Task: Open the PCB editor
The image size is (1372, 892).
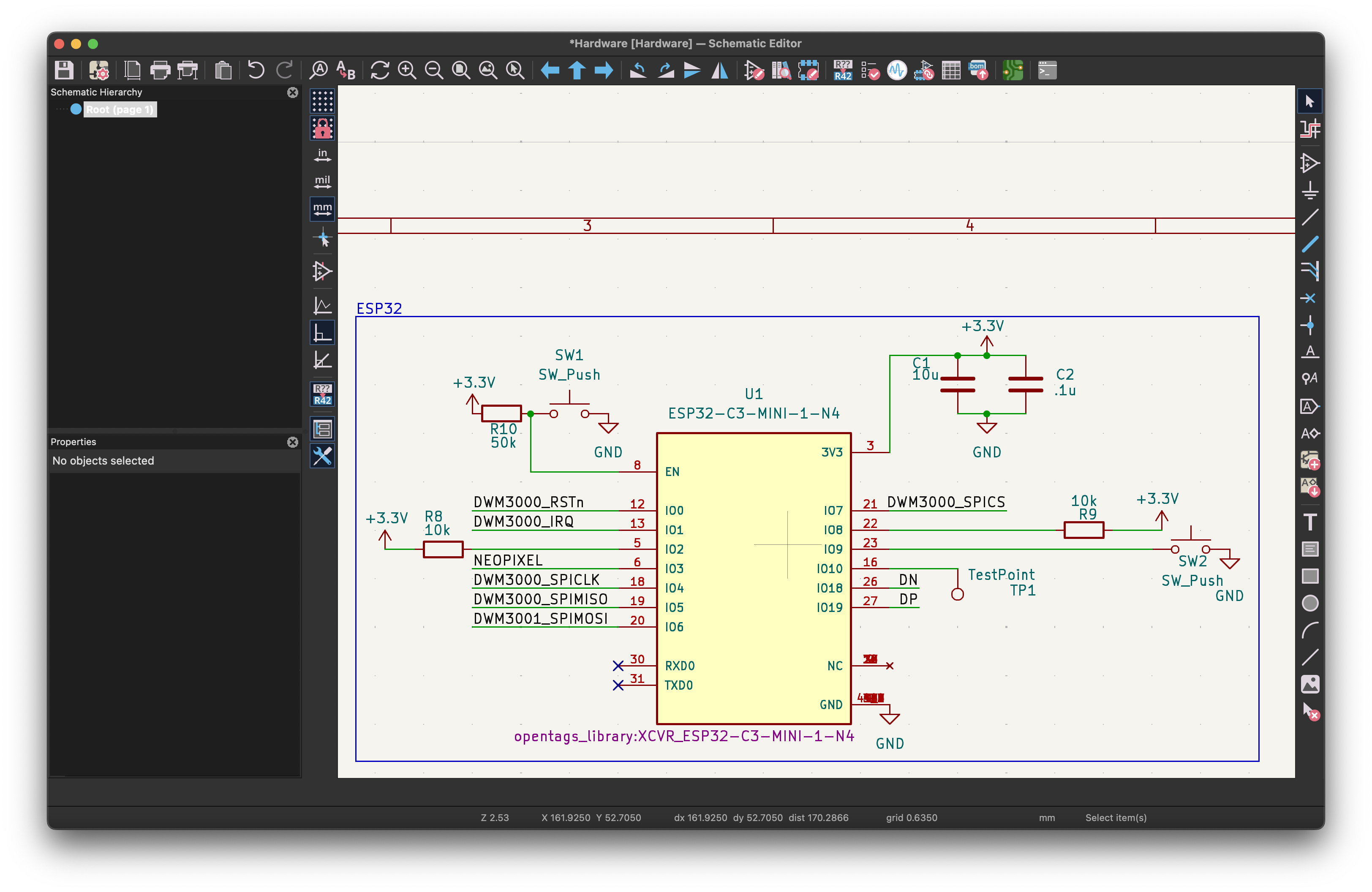Action: [x=1013, y=70]
